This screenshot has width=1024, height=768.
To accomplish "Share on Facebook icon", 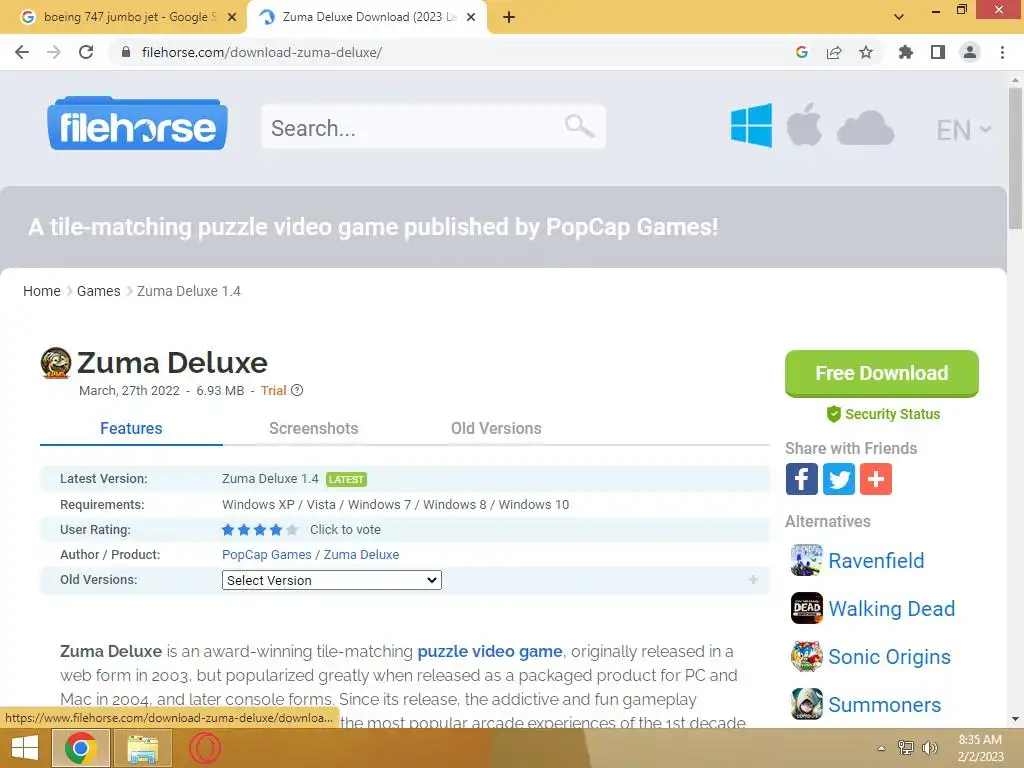I will pos(801,479).
